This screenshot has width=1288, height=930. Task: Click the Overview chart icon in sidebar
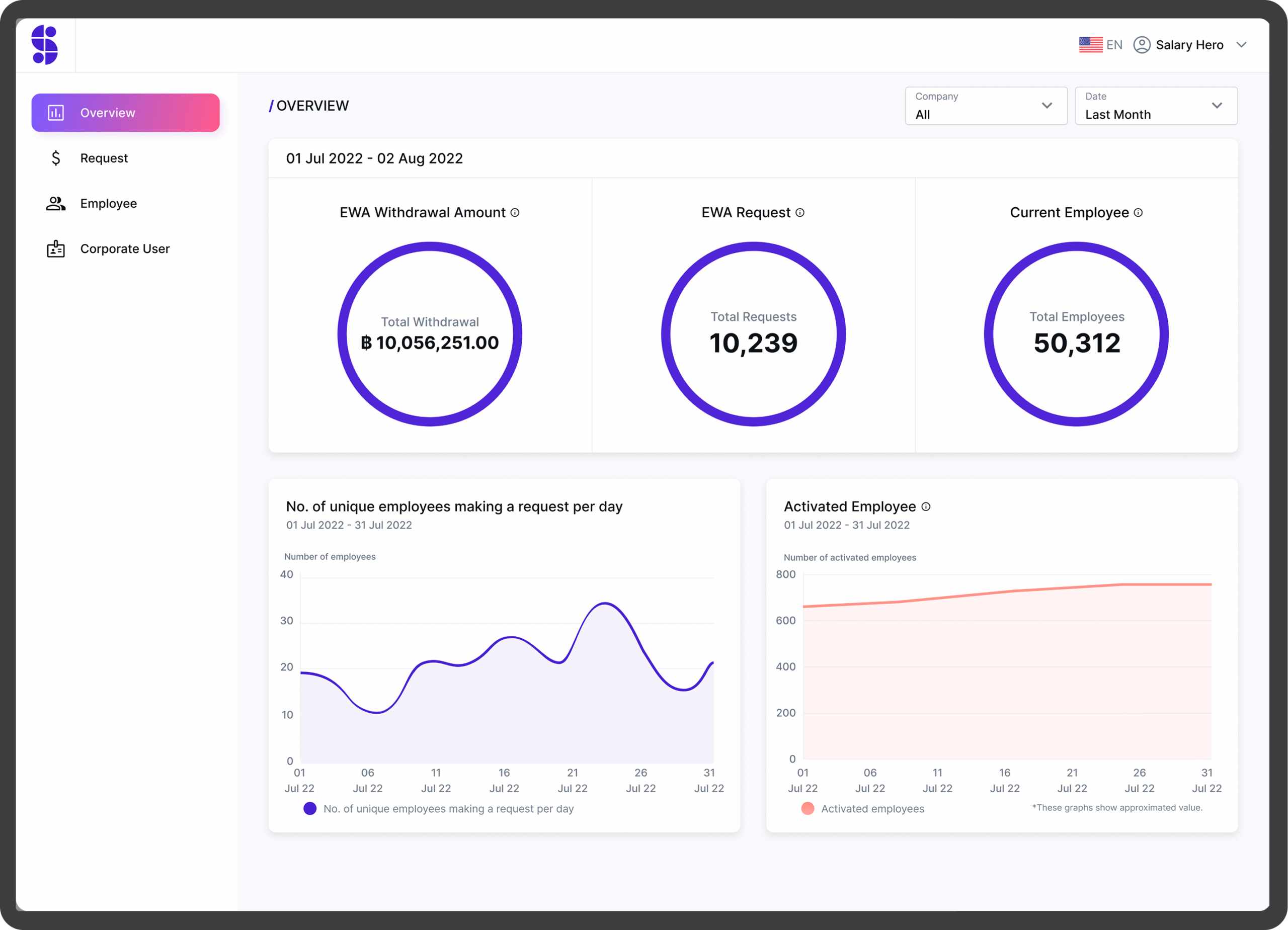pyautogui.click(x=56, y=113)
